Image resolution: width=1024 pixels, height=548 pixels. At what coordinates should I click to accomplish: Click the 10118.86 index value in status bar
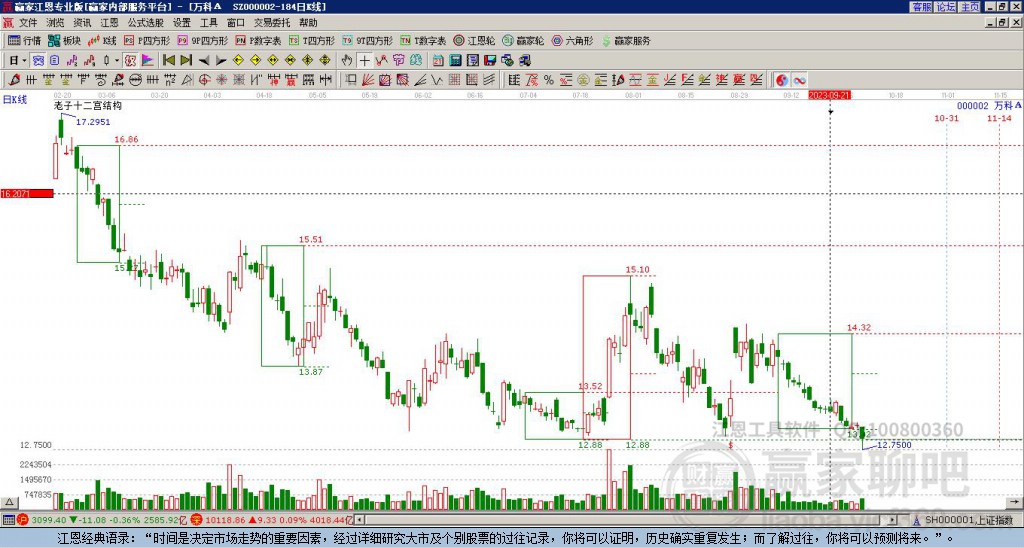pos(226,520)
